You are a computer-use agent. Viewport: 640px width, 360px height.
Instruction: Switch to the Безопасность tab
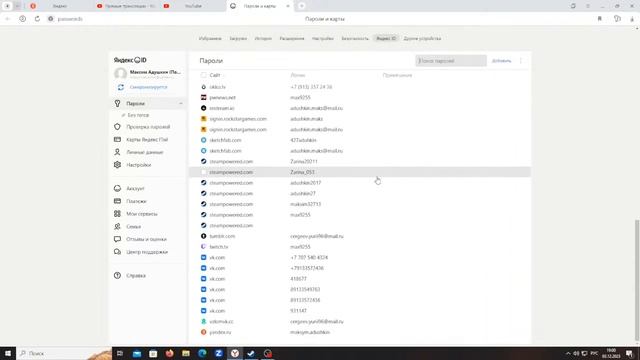[x=355, y=38]
